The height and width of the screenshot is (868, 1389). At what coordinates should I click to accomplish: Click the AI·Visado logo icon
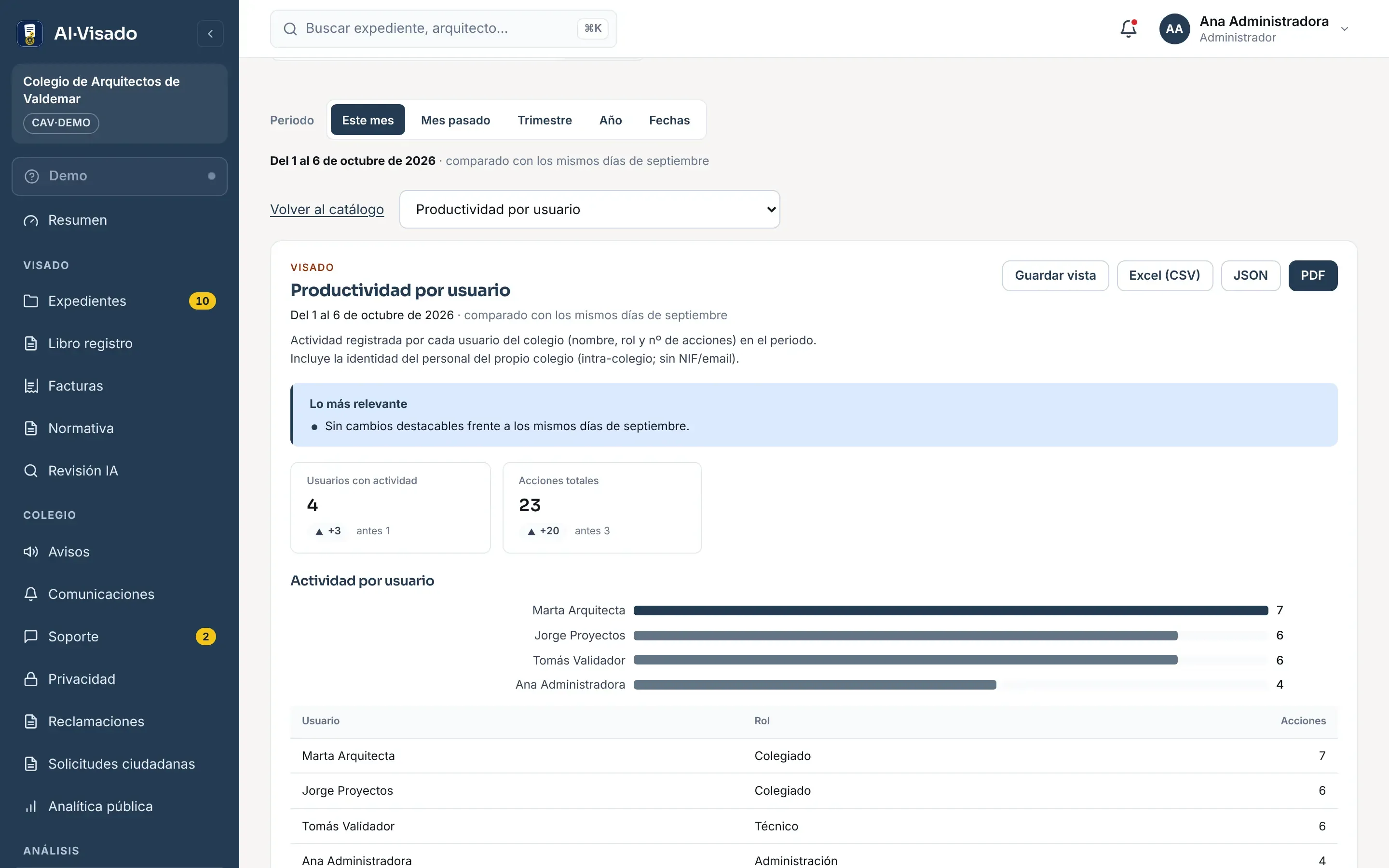30,33
